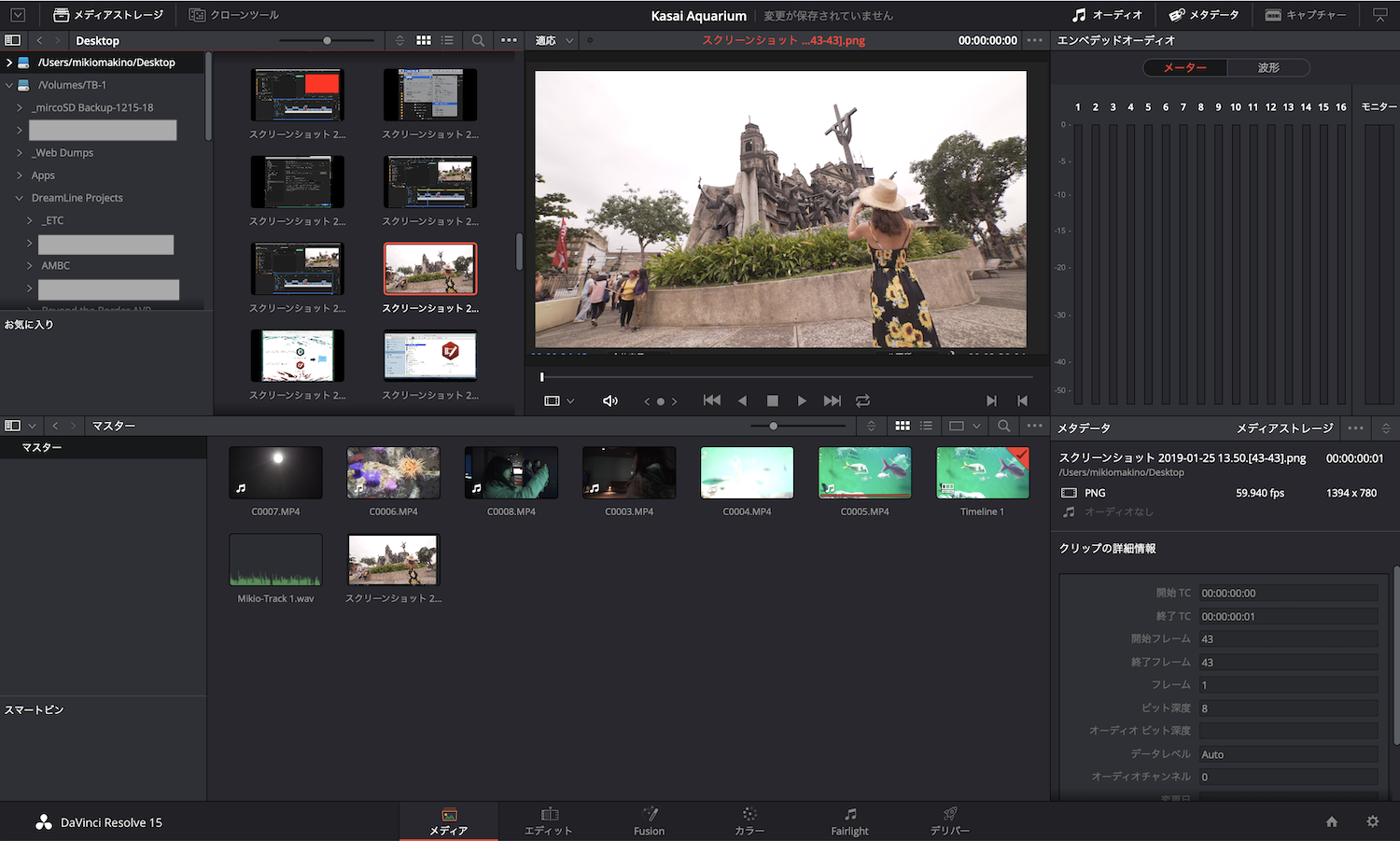Open the Fairlight page
1400x841 pixels.
point(849,821)
